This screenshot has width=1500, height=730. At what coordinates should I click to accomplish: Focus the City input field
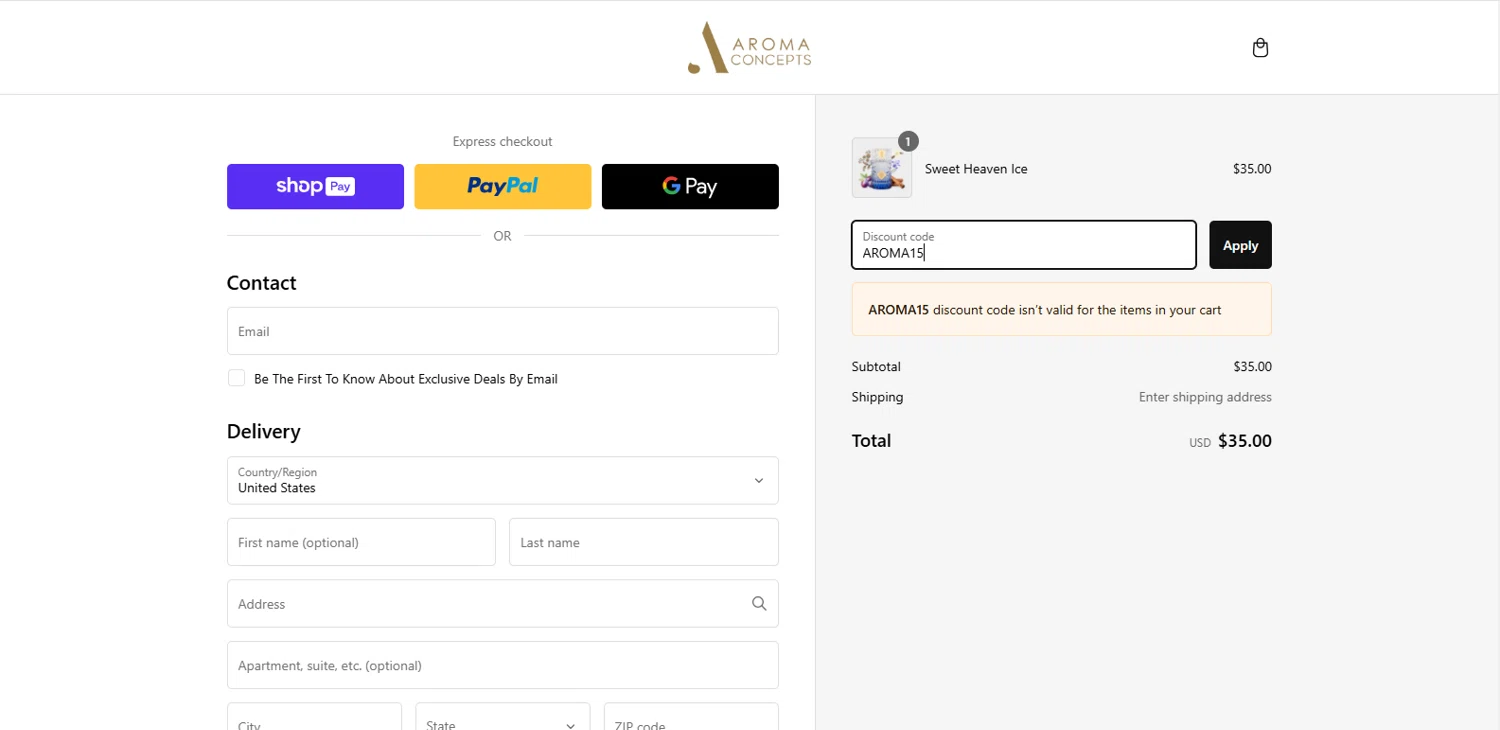pos(314,717)
